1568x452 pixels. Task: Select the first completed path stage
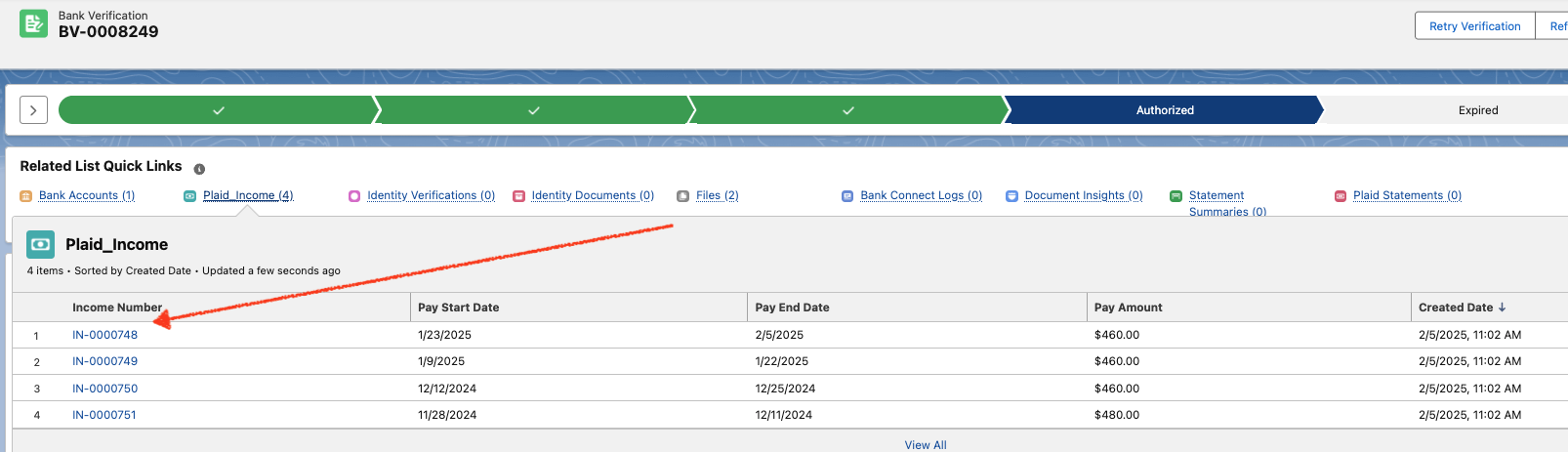pyautogui.click(x=218, y=110)
